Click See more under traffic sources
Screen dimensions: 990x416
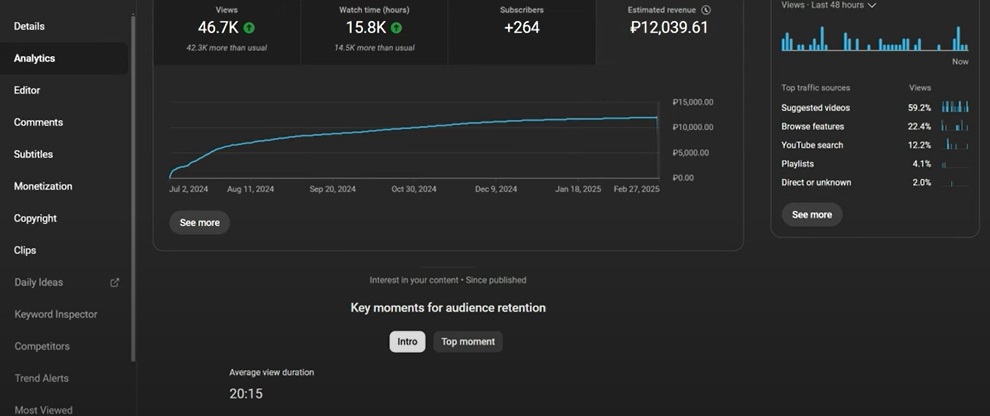(x=812, y=215)
